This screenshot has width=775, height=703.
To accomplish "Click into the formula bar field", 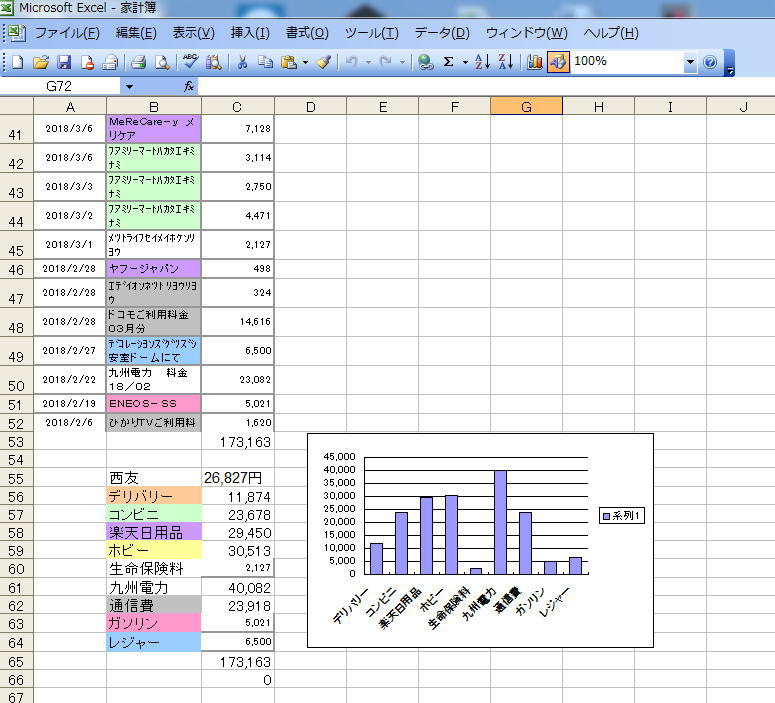I will (484, 87).
